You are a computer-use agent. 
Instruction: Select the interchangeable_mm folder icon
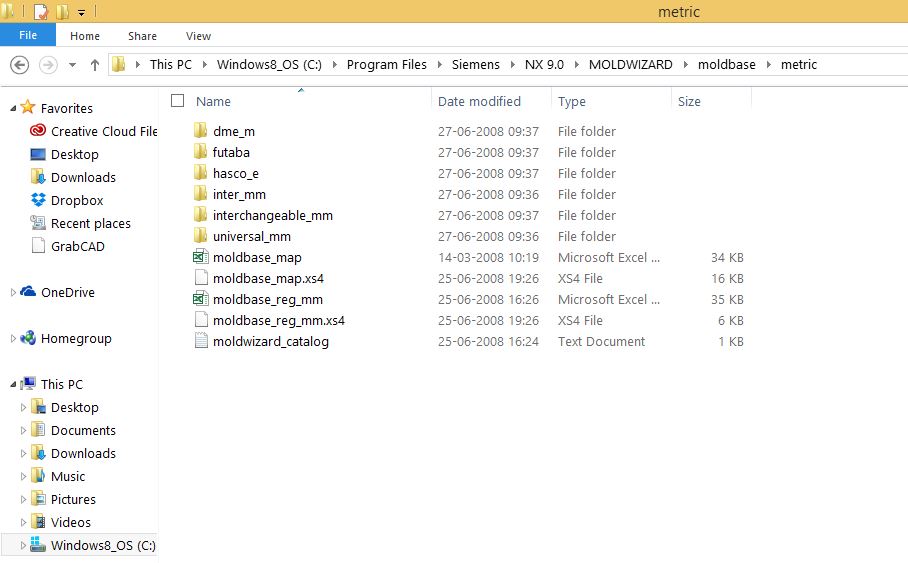pos(200,215)
